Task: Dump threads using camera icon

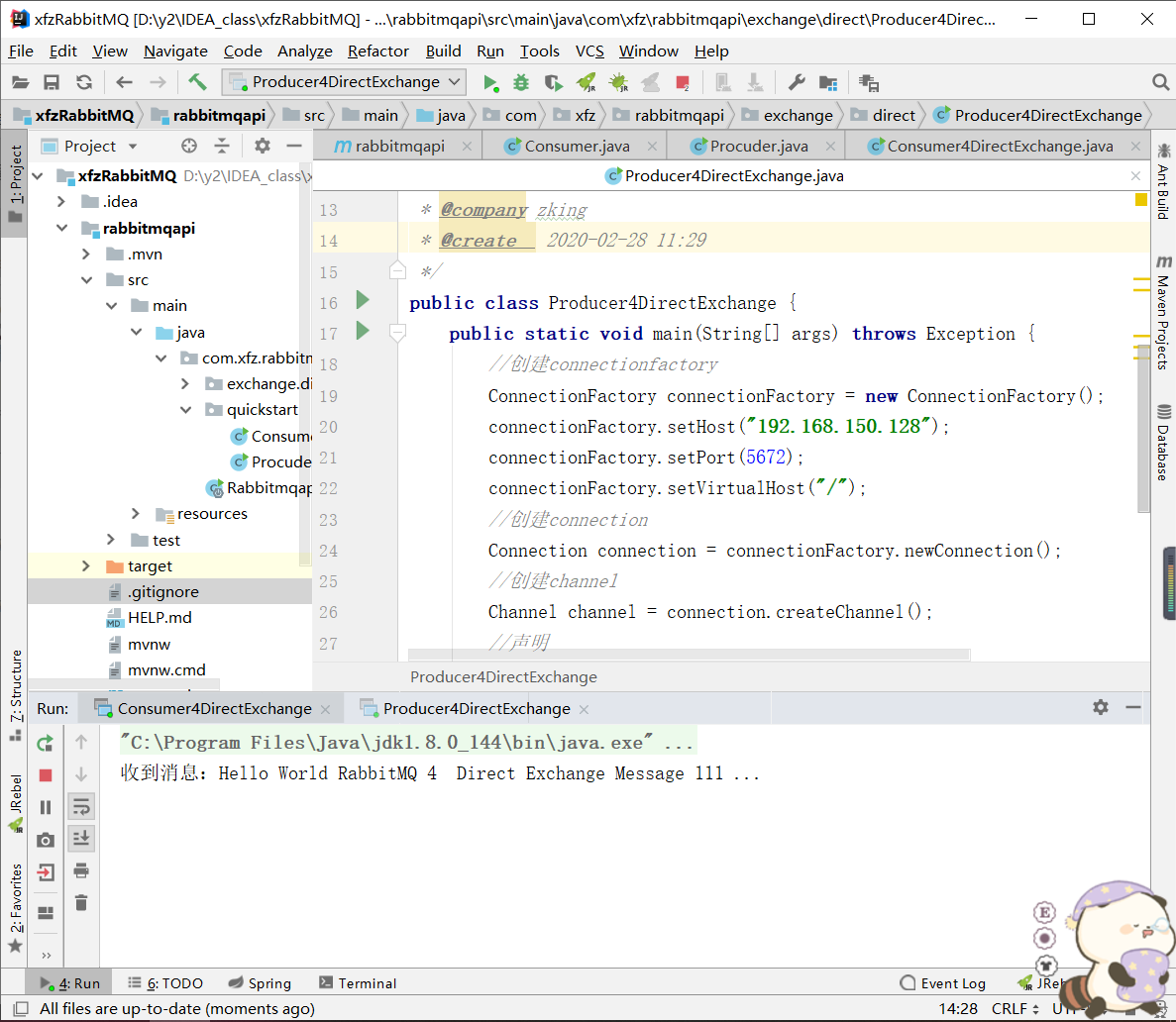Action: tap(45, 840)
